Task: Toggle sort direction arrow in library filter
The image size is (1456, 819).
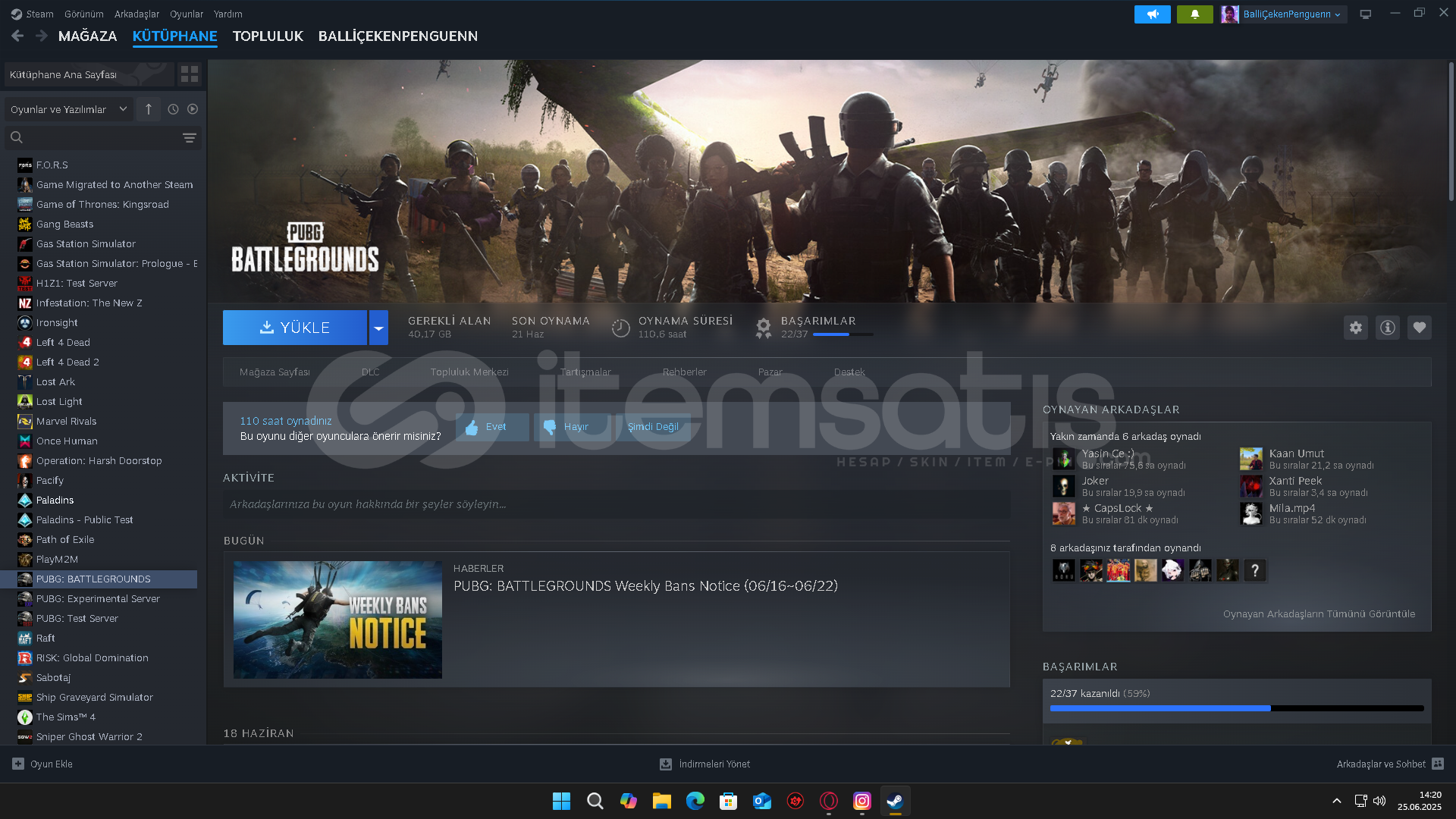Action: coord(149,109)
